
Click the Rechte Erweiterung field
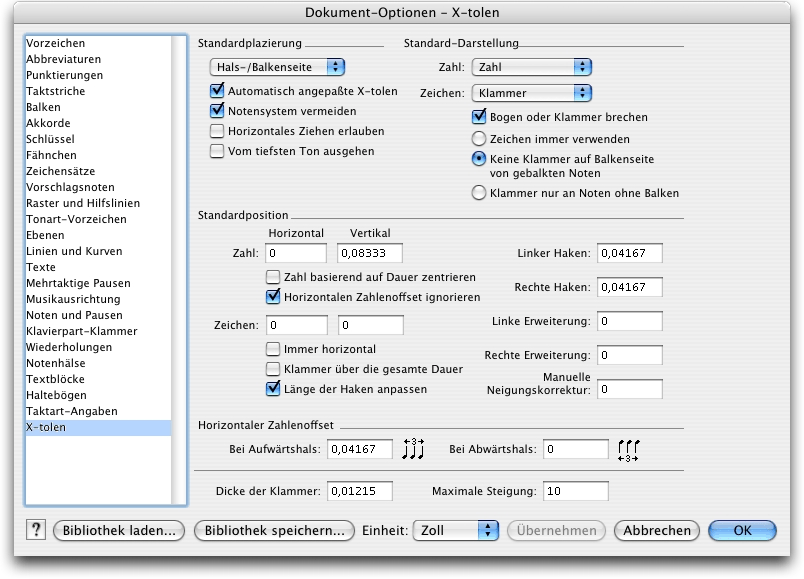click(x=630, y=355)
